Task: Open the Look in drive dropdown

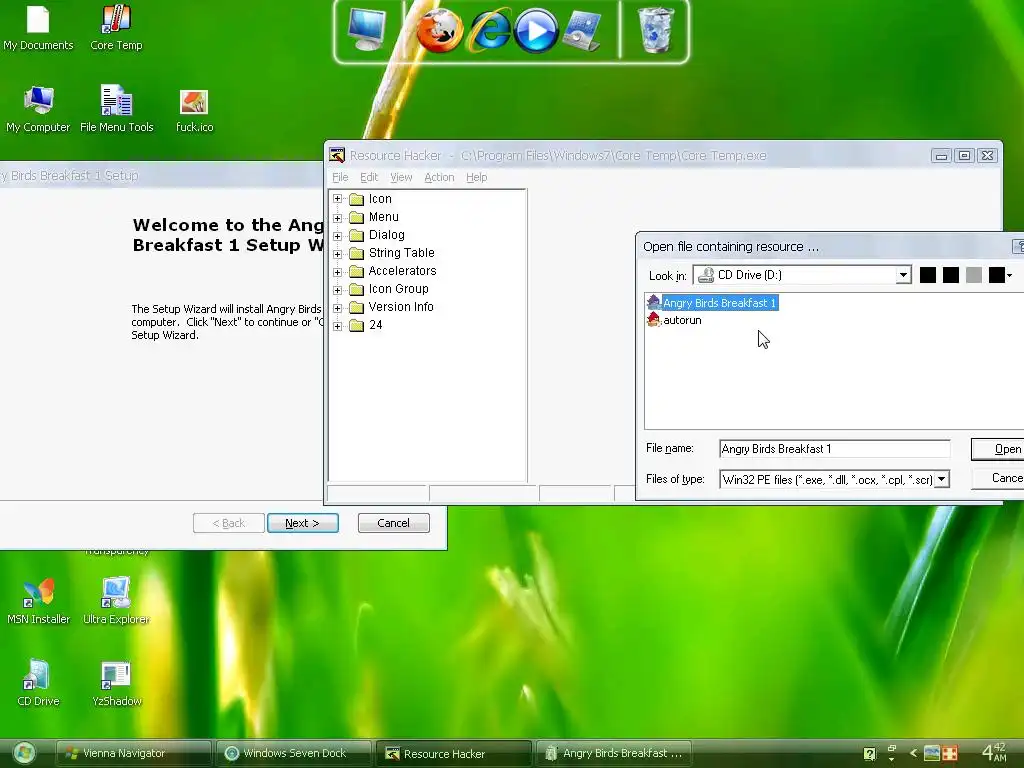Action: point(903,275)
